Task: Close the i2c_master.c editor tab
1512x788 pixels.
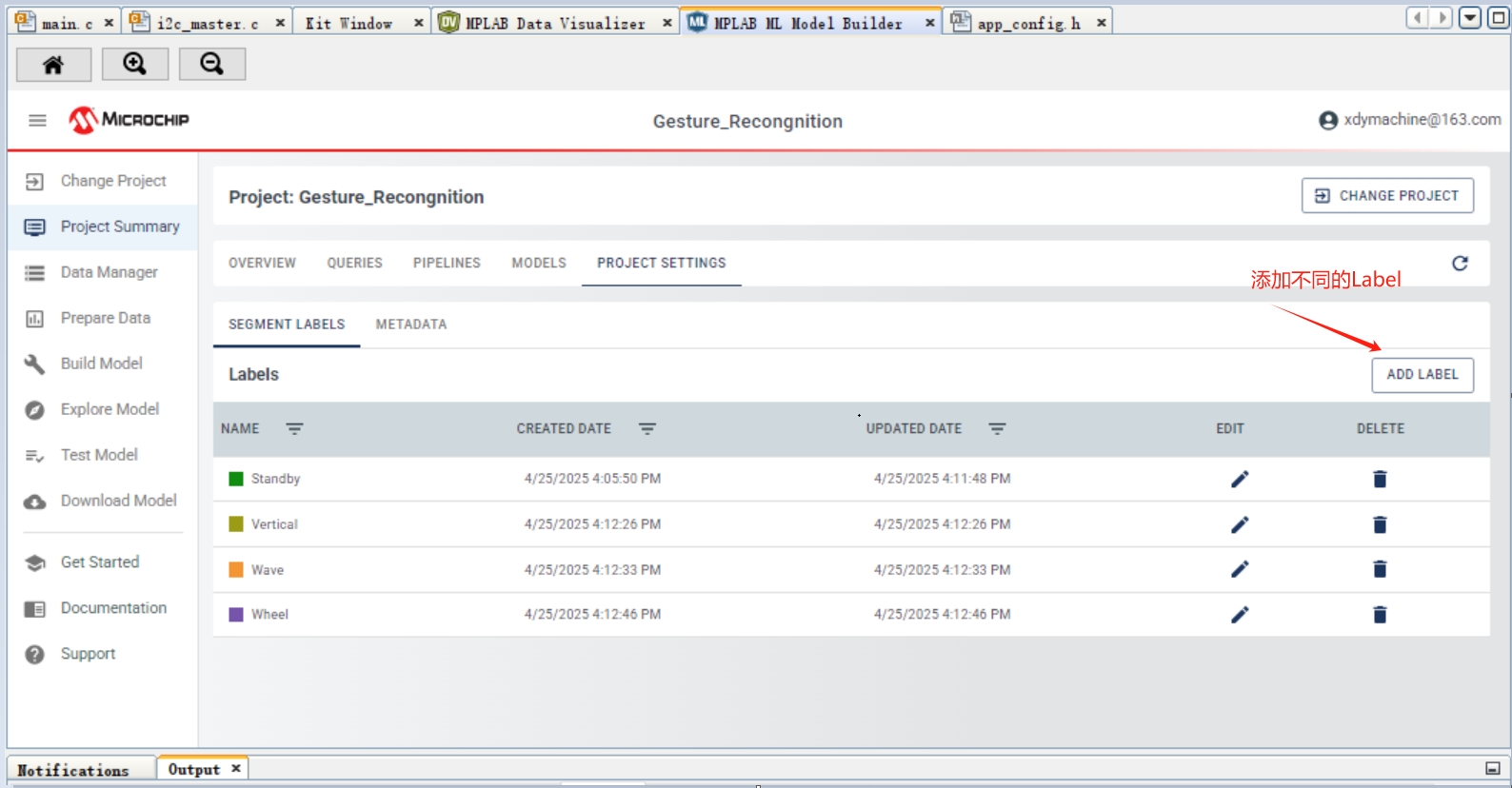Action: [x=280, y=23]
